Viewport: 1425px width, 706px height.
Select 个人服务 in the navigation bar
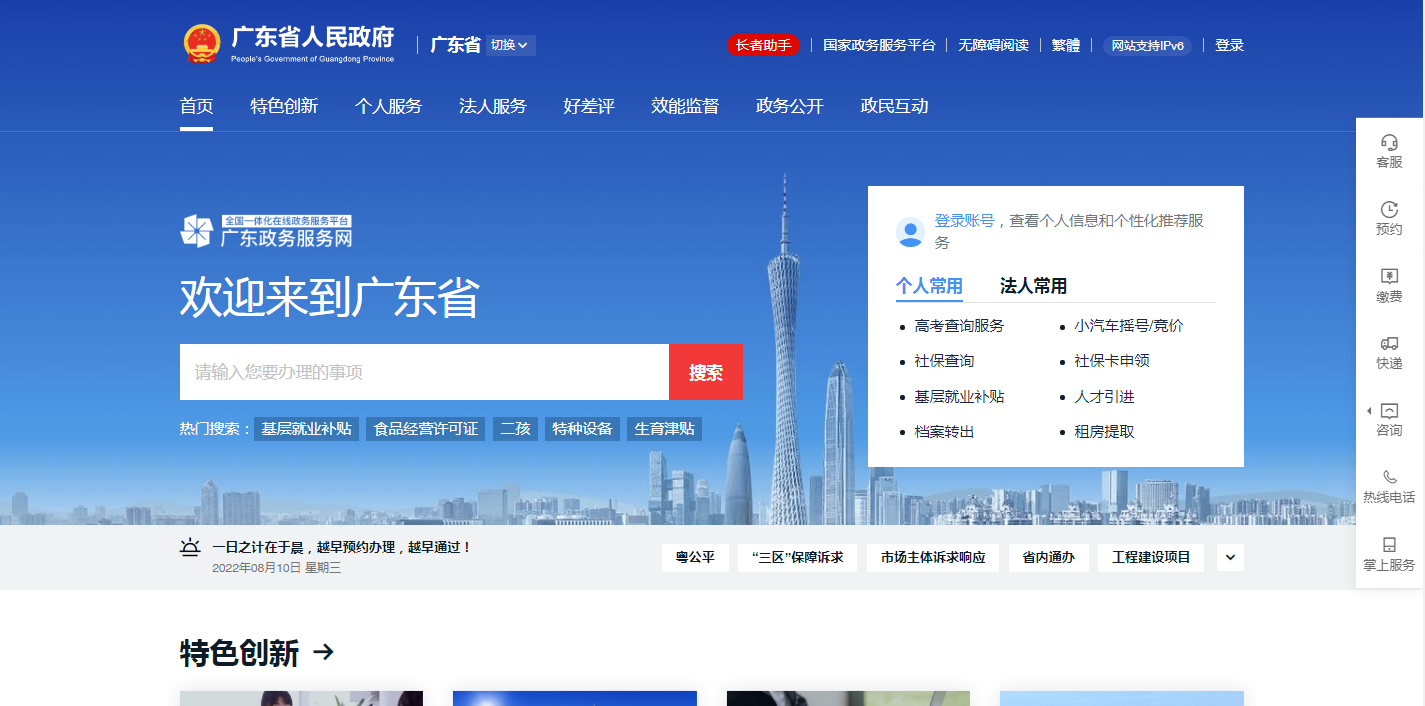[388, 106]
